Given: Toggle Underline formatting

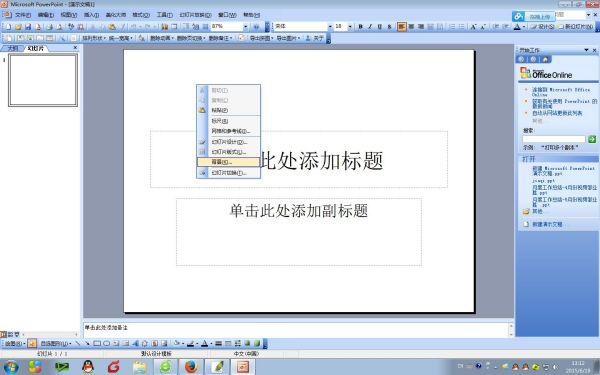Looking at the screenshot, I should click(380, 26).
